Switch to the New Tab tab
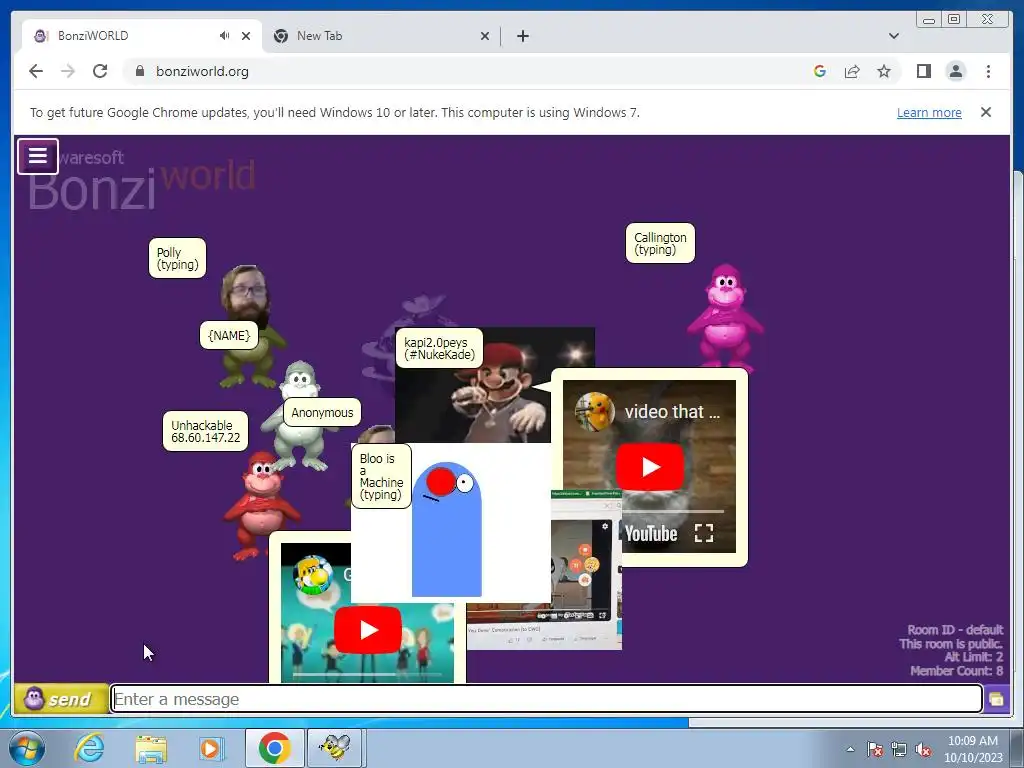The height and width of the screenshot is (768, 1024). 380,36
